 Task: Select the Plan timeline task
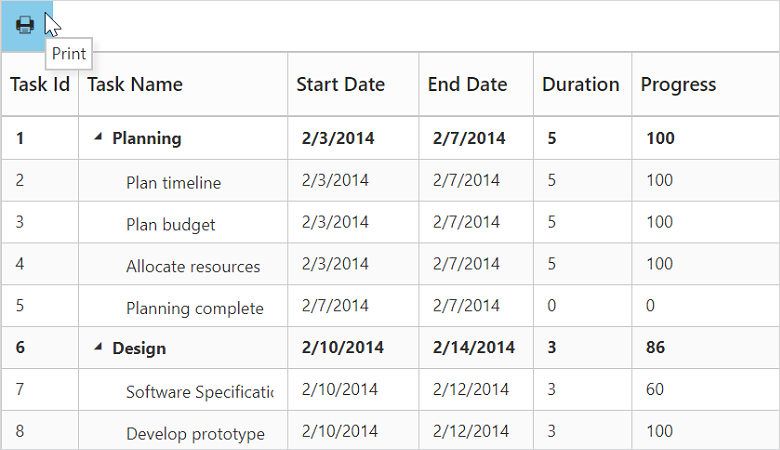pyautogui.click(x=173, y=183)
